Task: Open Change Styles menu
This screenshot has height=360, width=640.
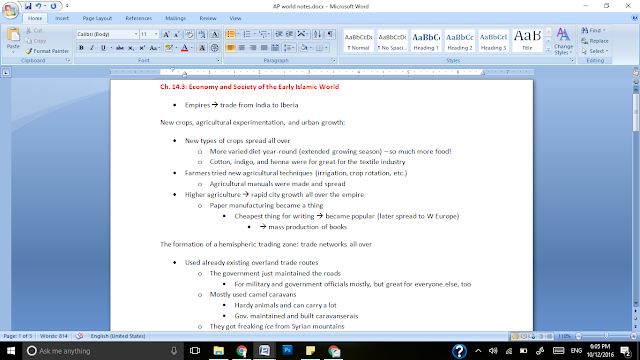Action: [x=563, y=41]
